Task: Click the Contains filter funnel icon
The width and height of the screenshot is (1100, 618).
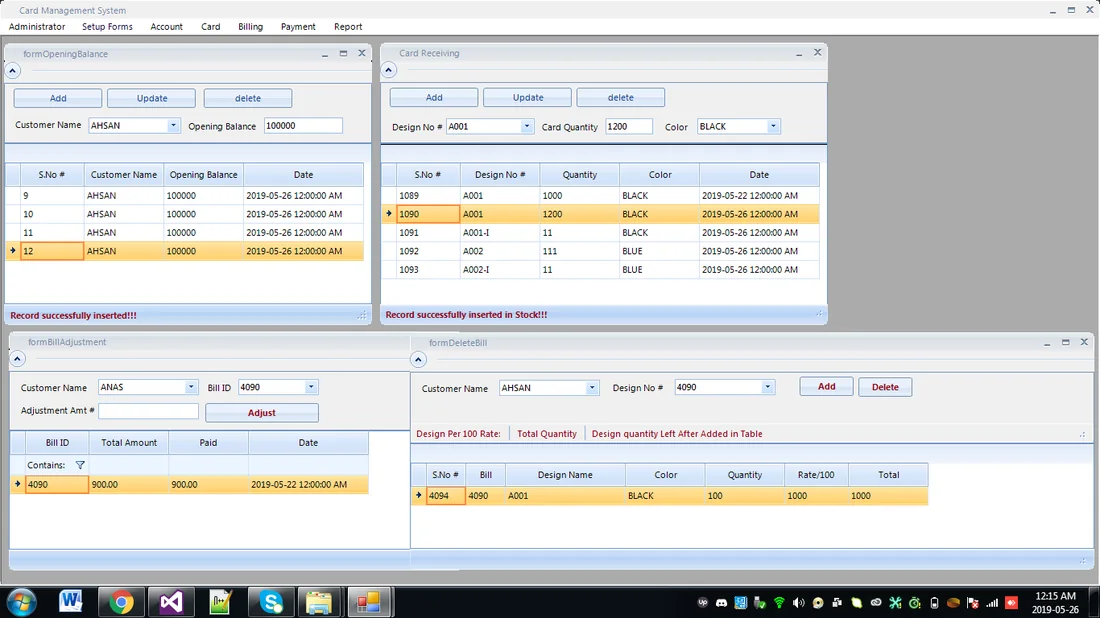Action: point(80,465)
